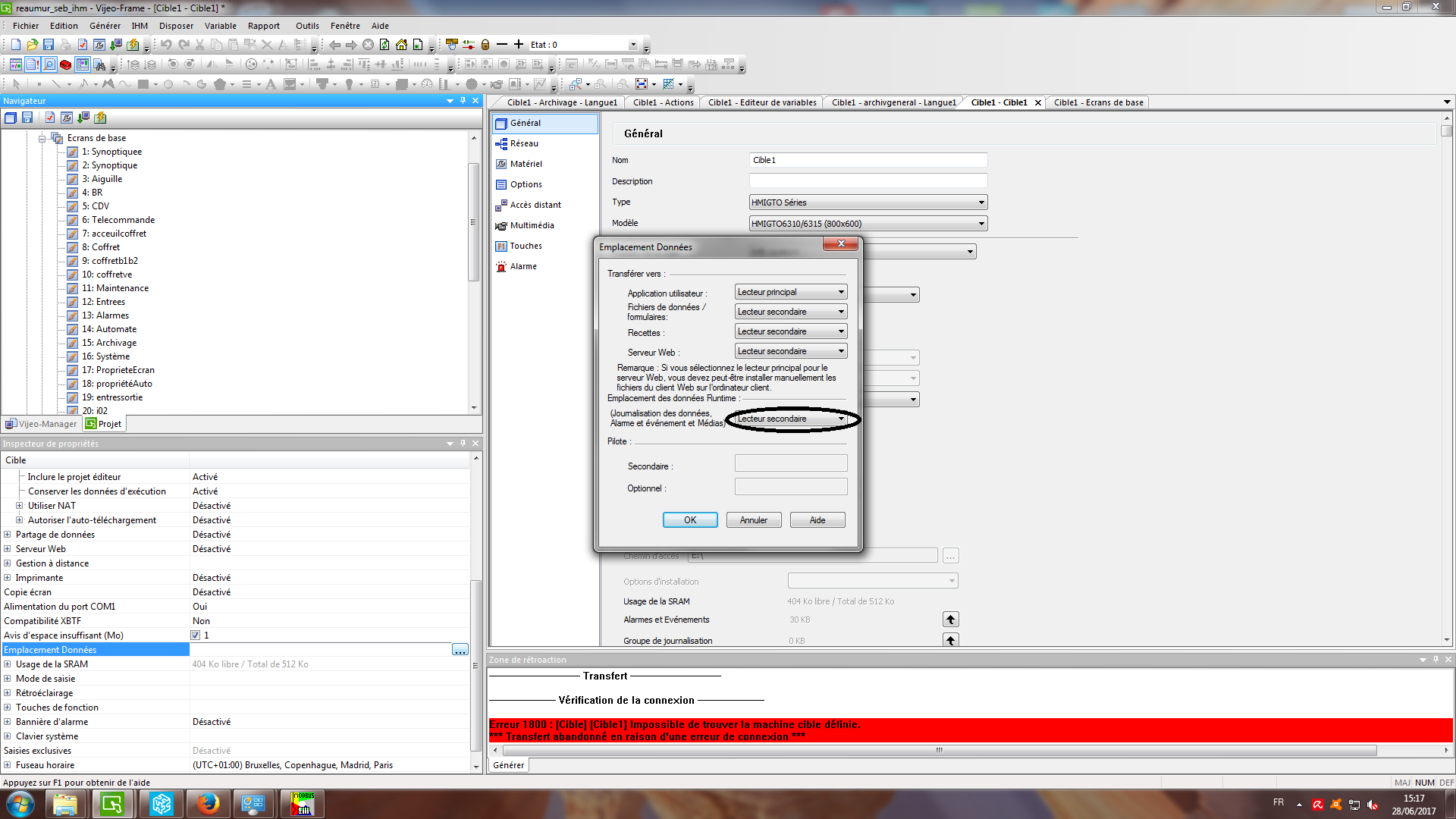Click the Annuler button
1456x819 pixels.
pyautogui.click(x=753, y=520)
